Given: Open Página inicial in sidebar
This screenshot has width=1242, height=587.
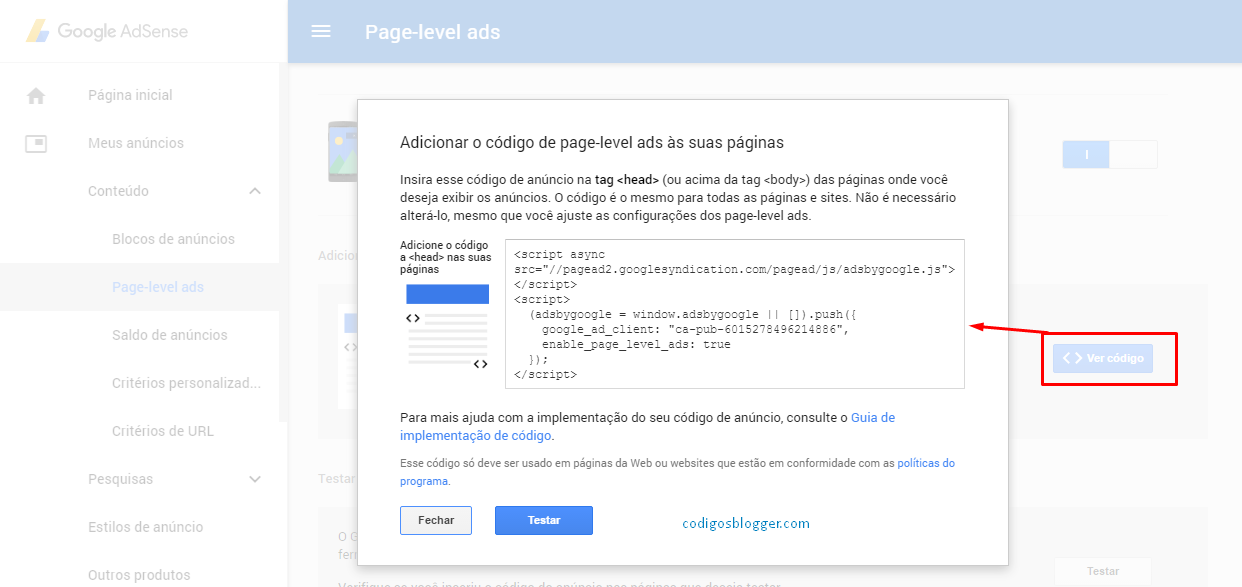Looking at the screenshot, I should 130,95.
